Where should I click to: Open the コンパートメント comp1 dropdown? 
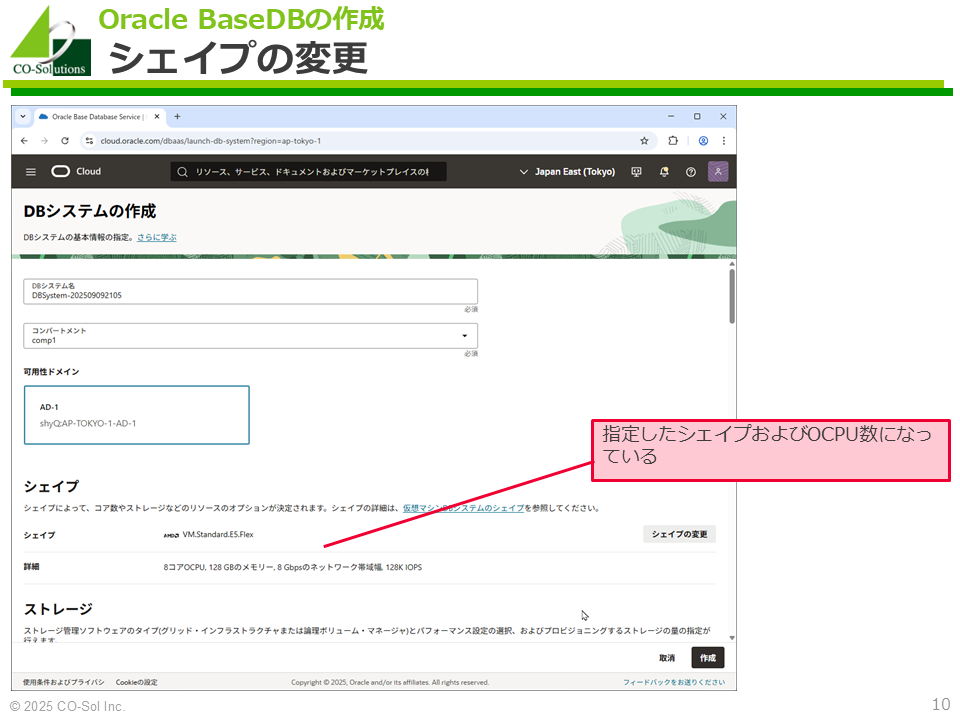coord(250,336)
